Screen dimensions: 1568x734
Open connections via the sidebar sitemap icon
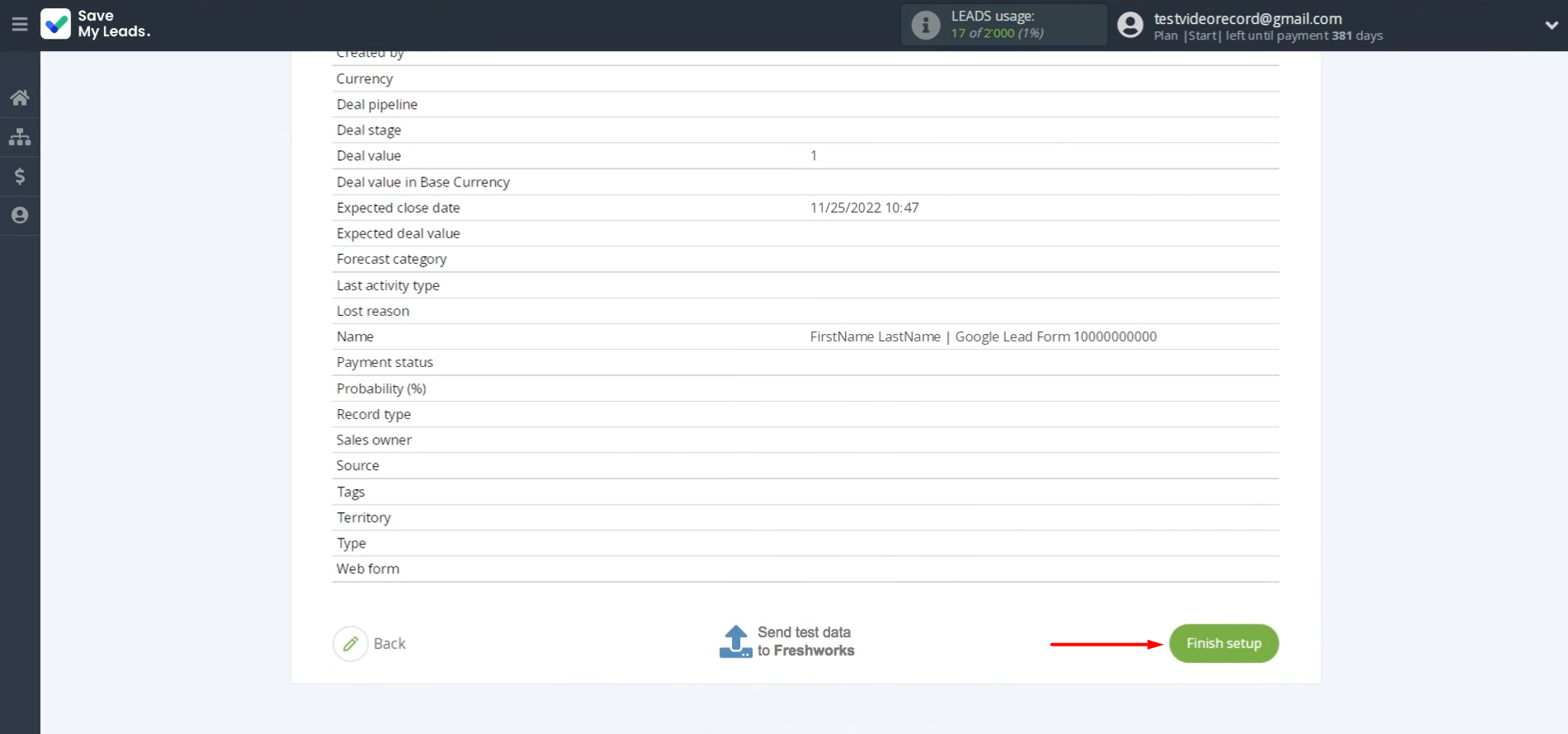click(x=20, y=137)
